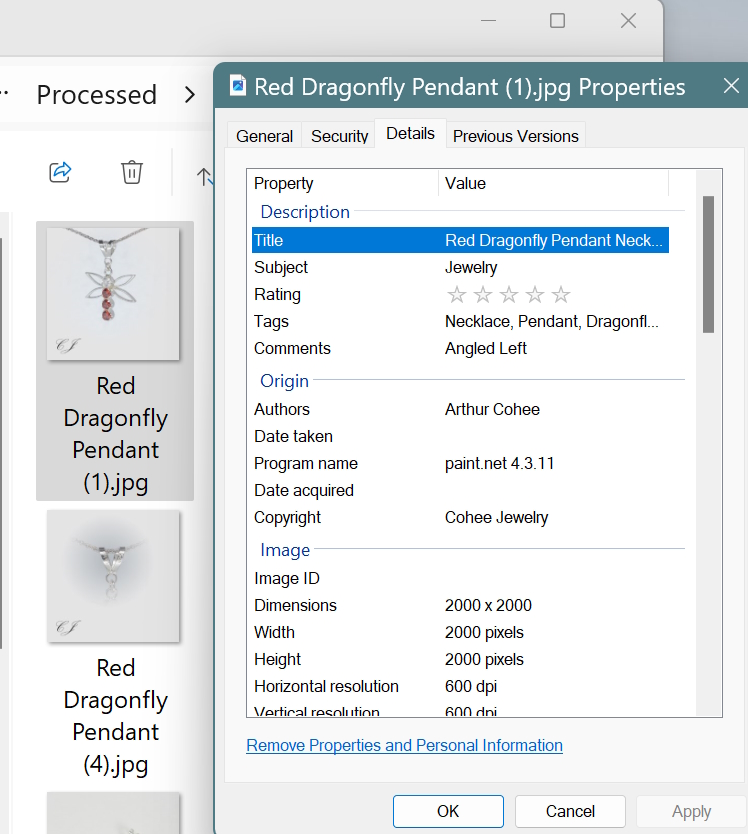Select Red Dragonfly Pendant (4).jpg thumbnail
The height and width of the screenshot is (834, 748).
pos(113,576)
